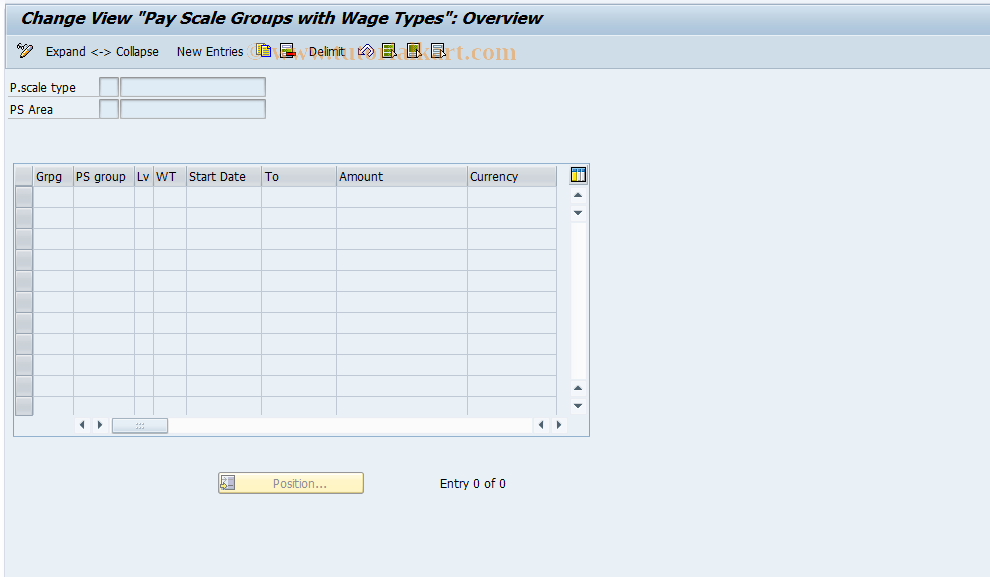
Task: Click the bottom scroll-down arrow of table
Action: coord(578,406)
